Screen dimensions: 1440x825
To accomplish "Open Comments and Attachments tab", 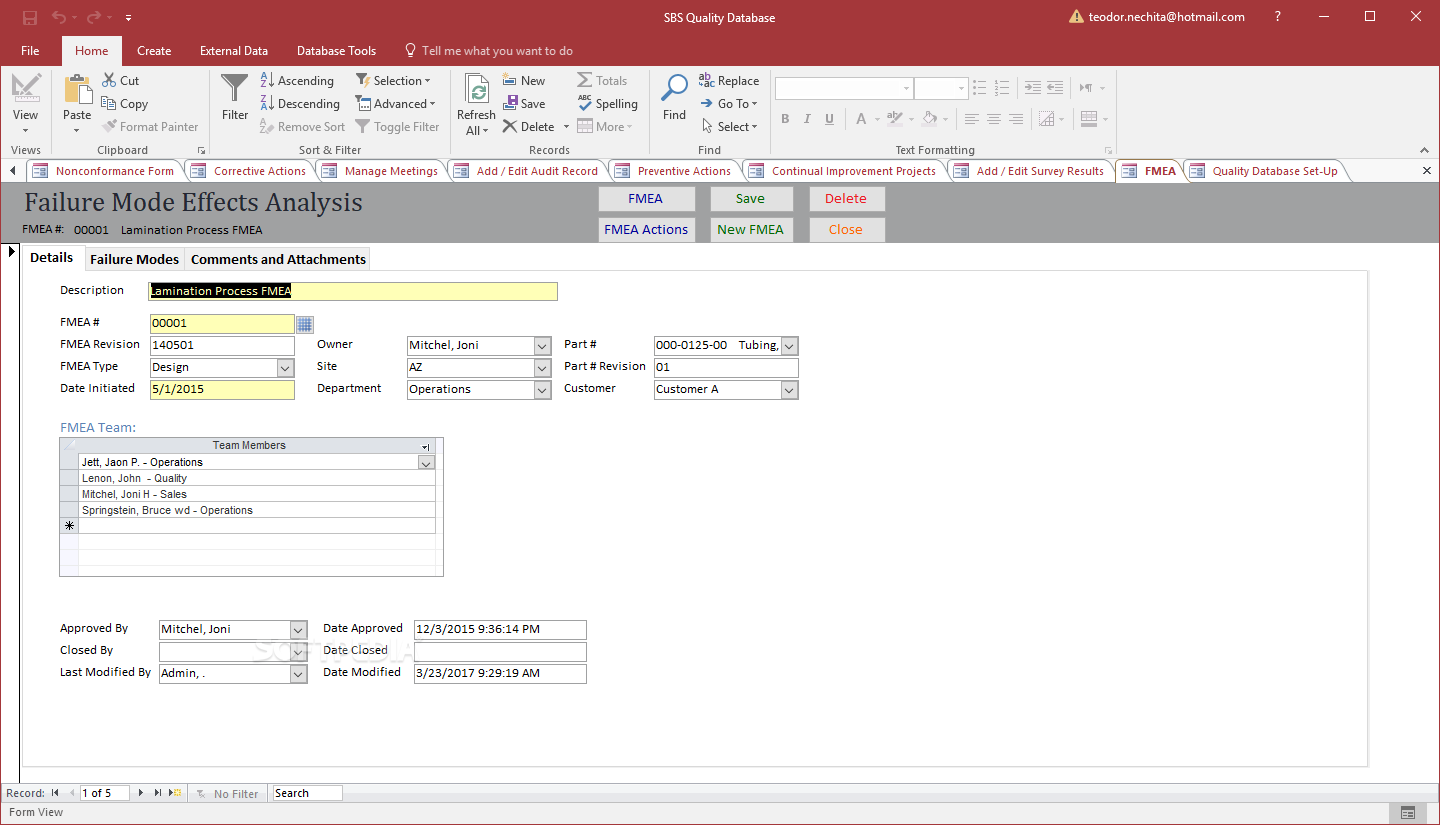I will pos(278,259).
